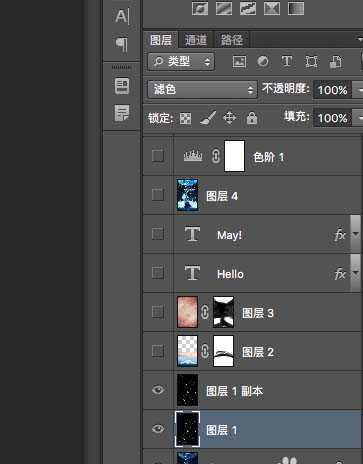The height and width of the screenshot is (464, 363).
Task: Show the 色阶 1 adjustment layer
Action: (x=158, y=156)
